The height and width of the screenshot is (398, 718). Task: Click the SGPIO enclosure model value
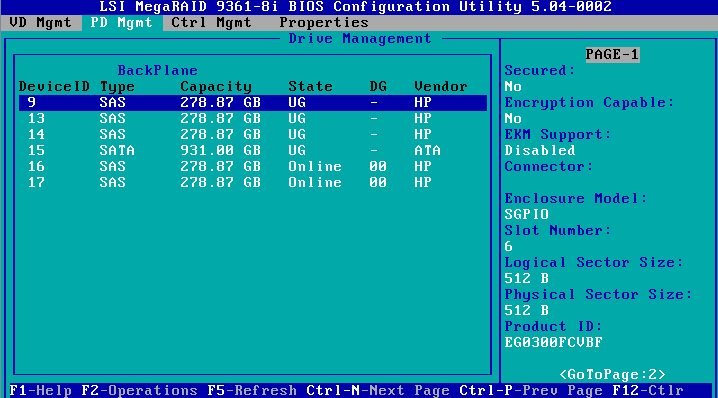[526, 214]
